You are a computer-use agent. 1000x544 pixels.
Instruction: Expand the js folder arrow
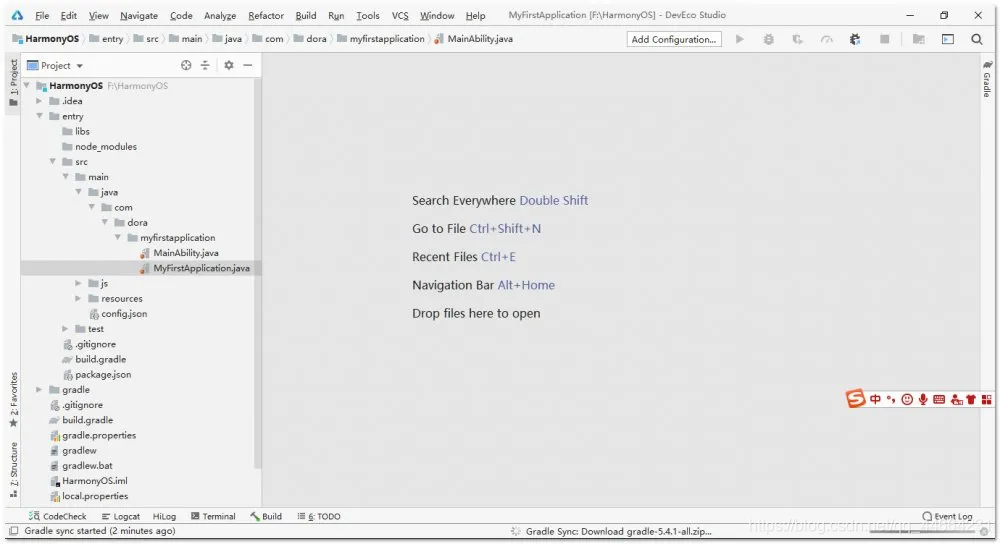78,283
